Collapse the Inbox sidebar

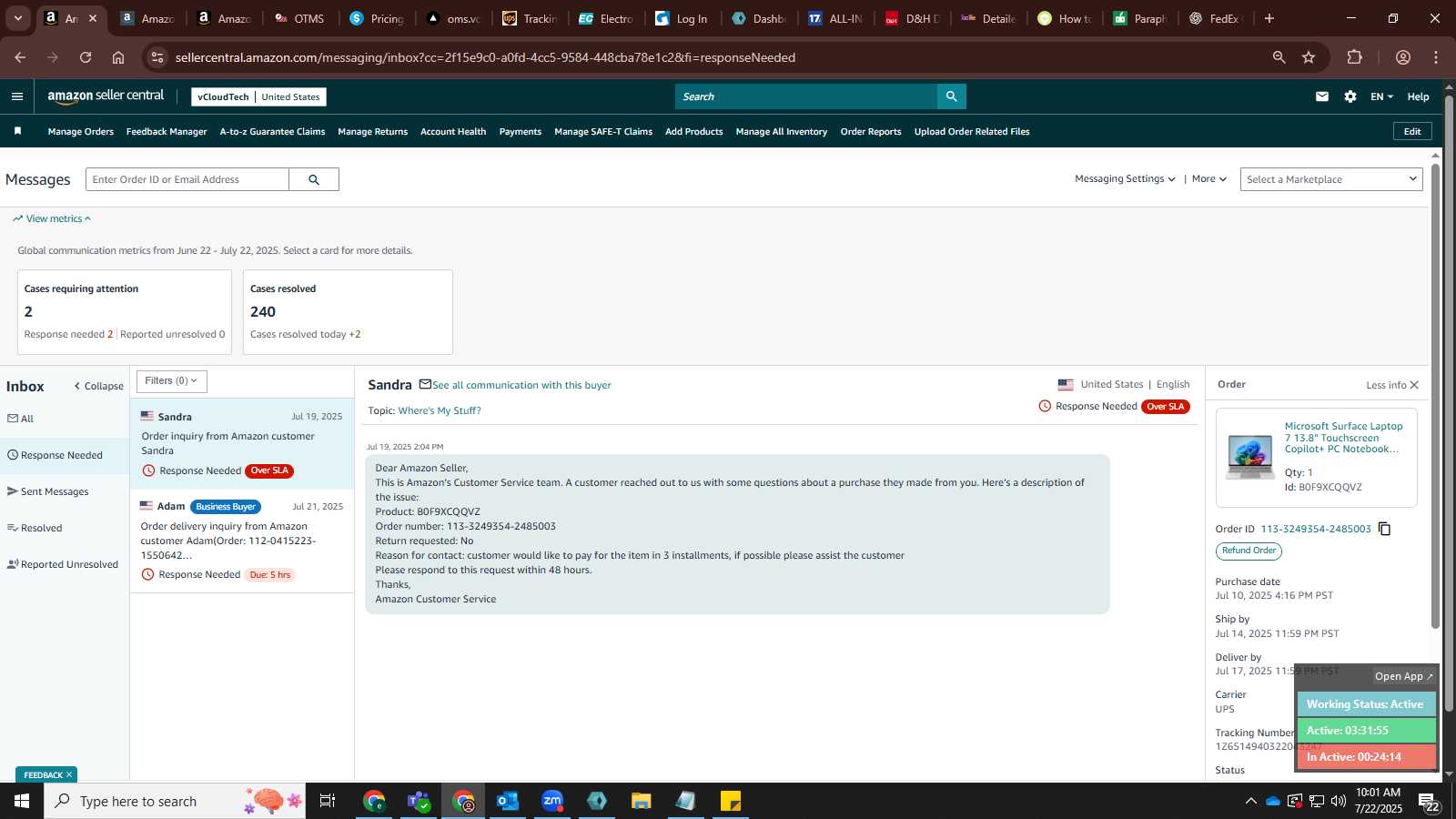click(x=98, y=386)
